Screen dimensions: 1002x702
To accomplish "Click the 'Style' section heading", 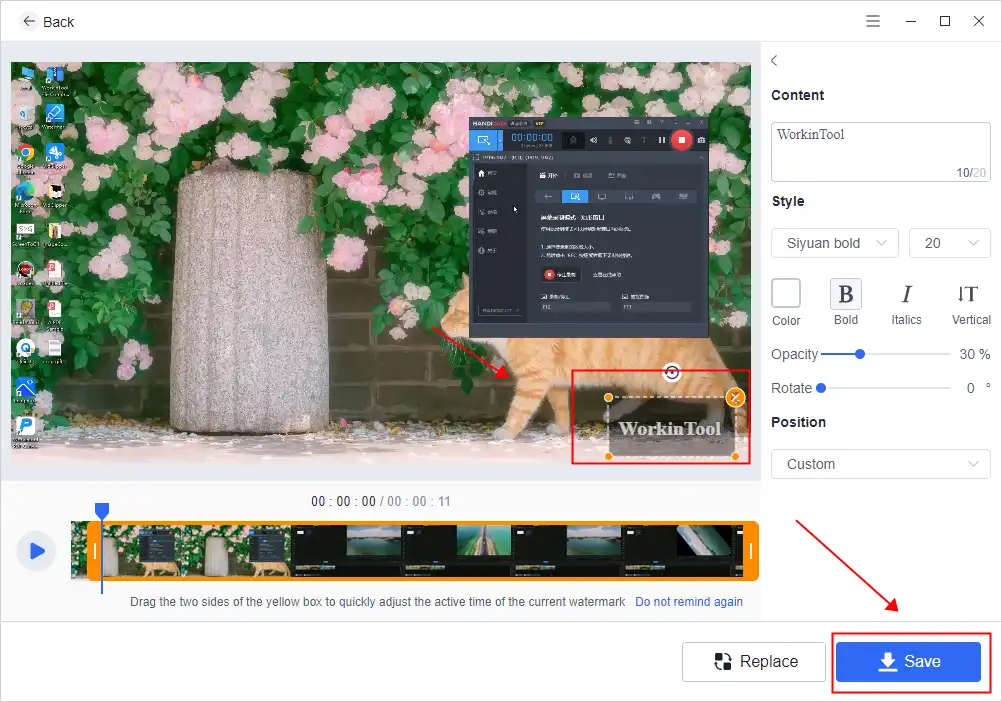I will pyautogui.click(x=788, y=201).
